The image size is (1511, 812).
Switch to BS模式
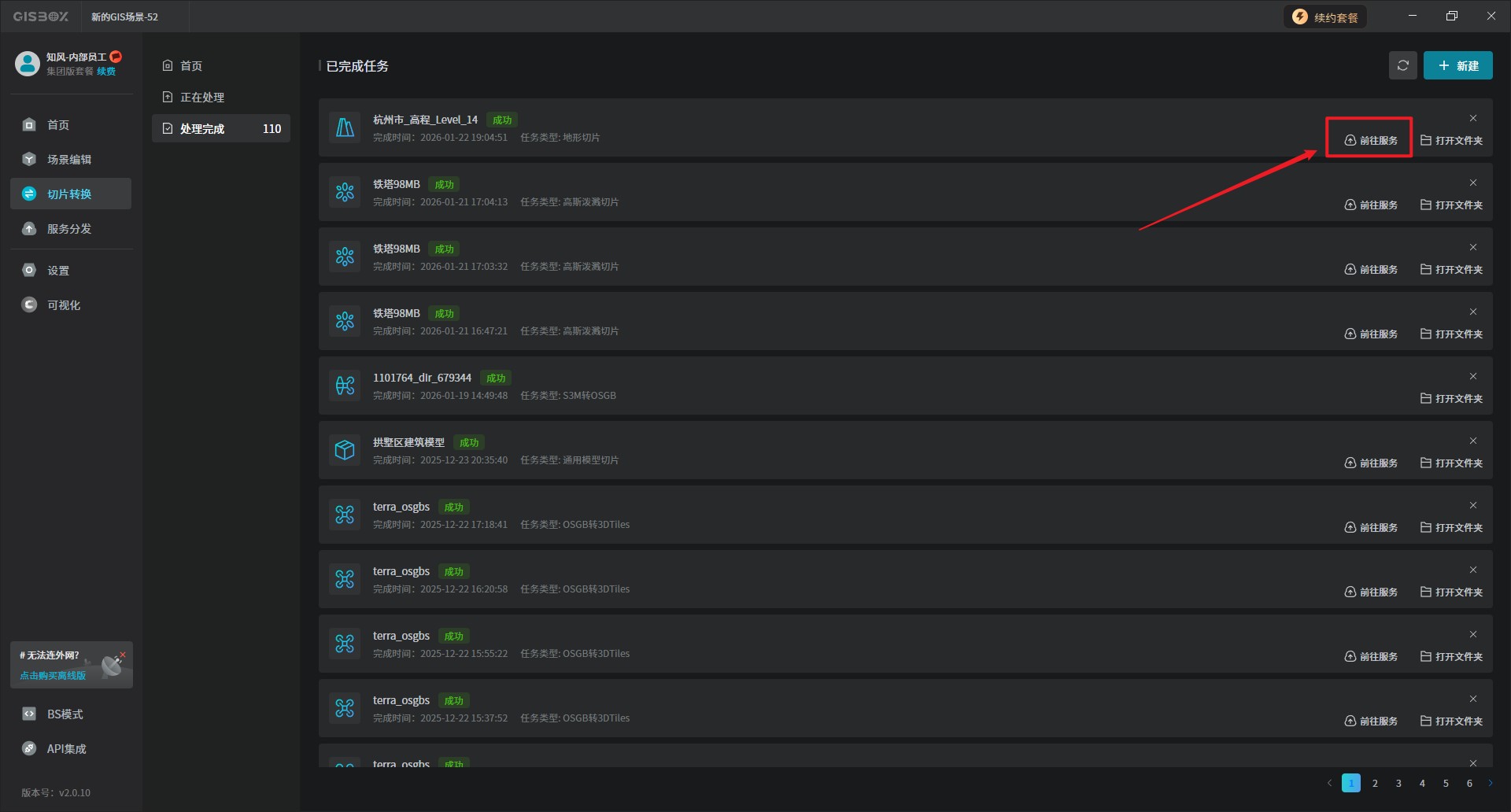(x=65, y=714)
